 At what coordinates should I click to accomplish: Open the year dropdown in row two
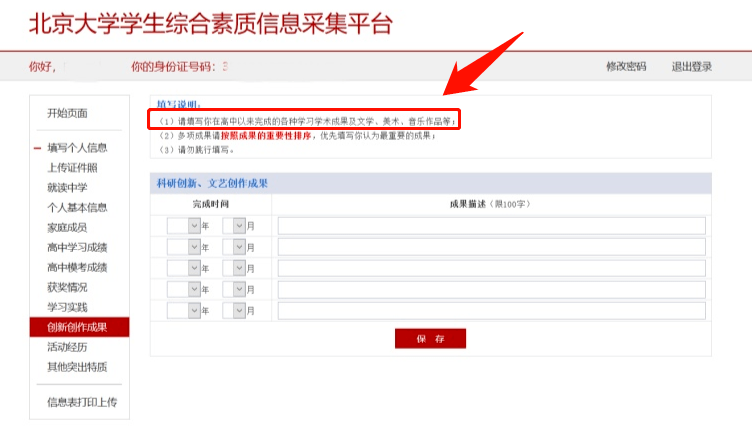pos(184,247)
